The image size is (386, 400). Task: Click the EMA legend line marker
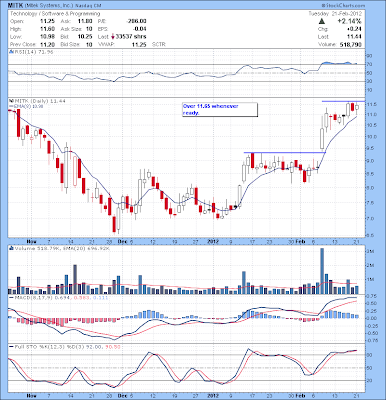[x=11, y=106]
